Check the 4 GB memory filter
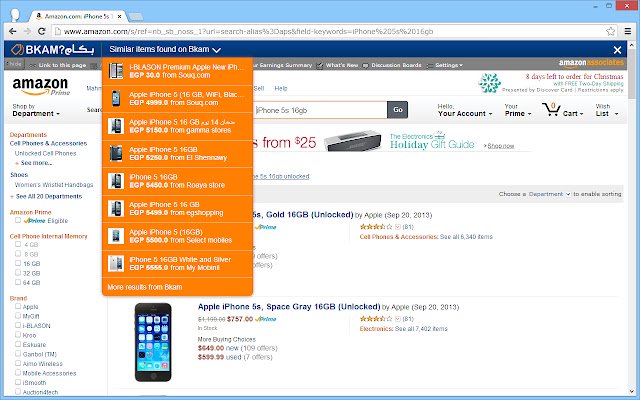640x400 pixels. pos(18,244)
